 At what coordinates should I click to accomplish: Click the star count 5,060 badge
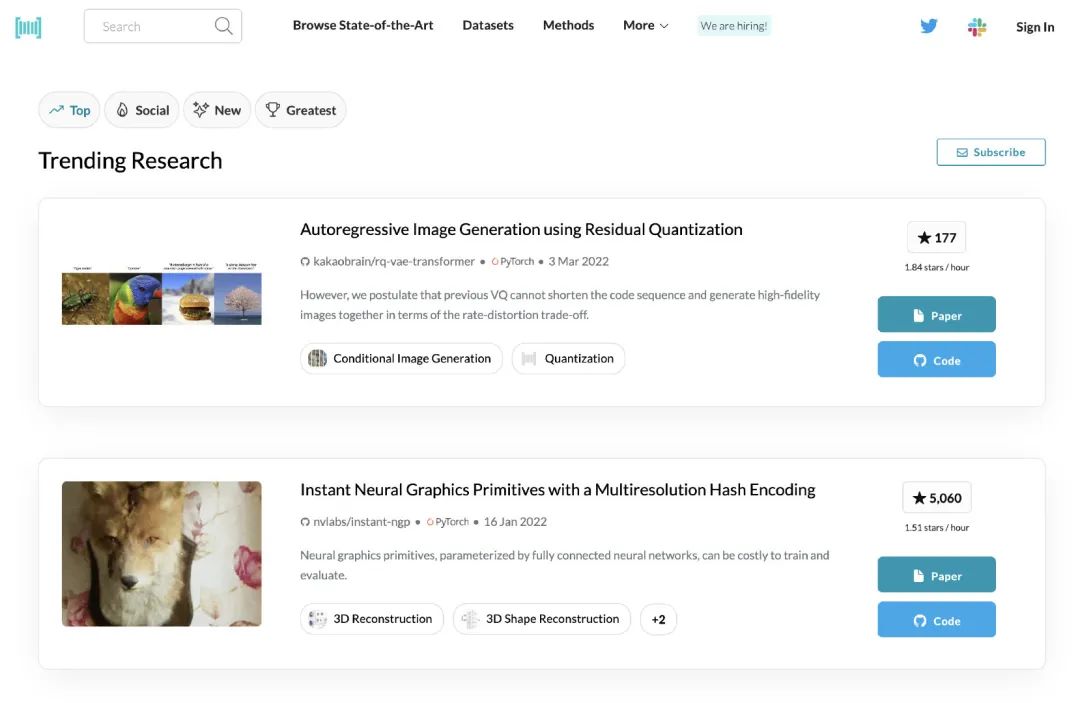[x=937, y=498]
